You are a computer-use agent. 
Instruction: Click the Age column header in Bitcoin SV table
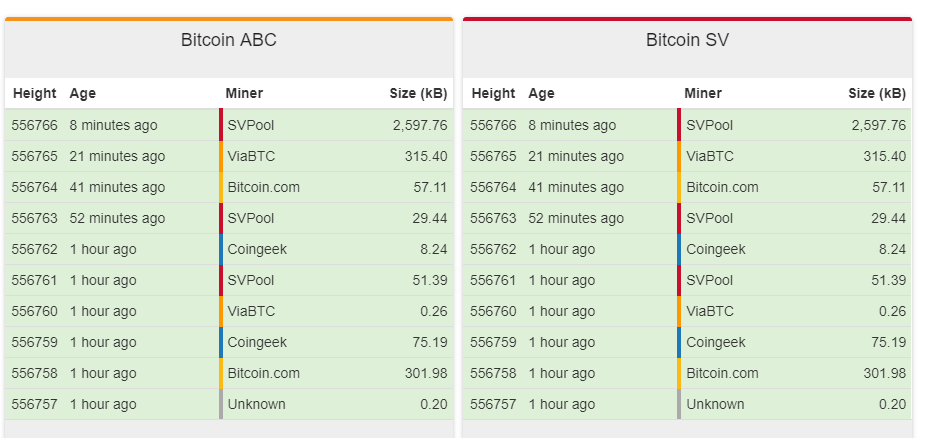click(x=541, y=94)
